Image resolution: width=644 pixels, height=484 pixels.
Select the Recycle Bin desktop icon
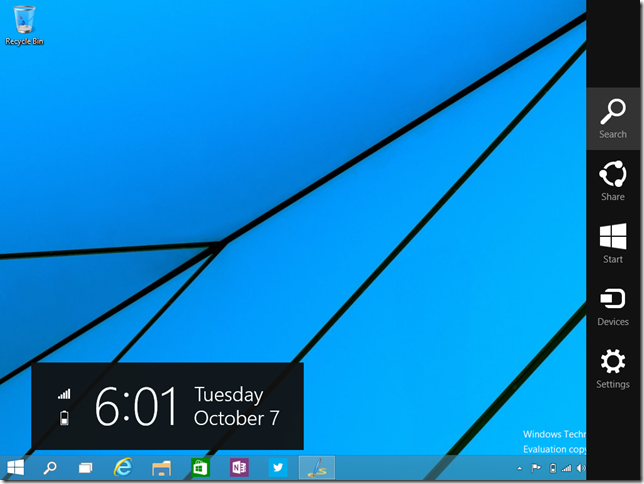point(24,25)
